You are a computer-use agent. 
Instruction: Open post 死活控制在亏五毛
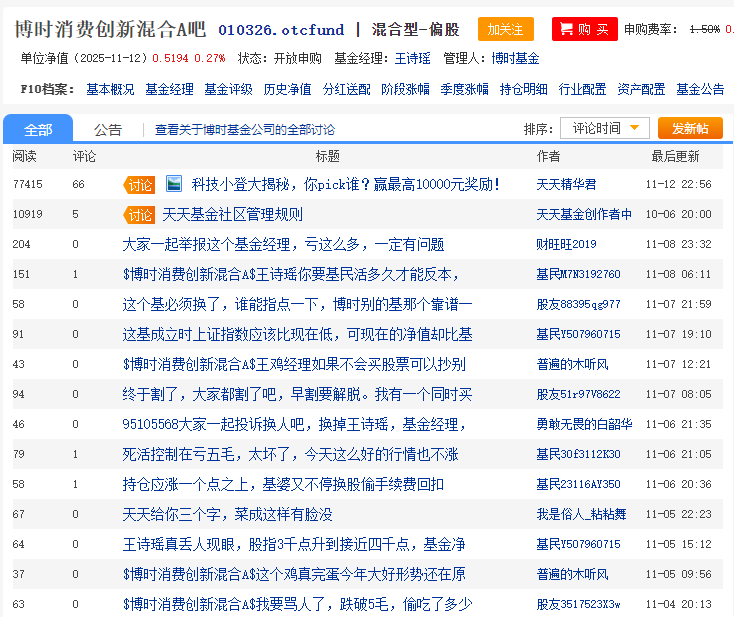pyautogui.click(x=290, y=454)
